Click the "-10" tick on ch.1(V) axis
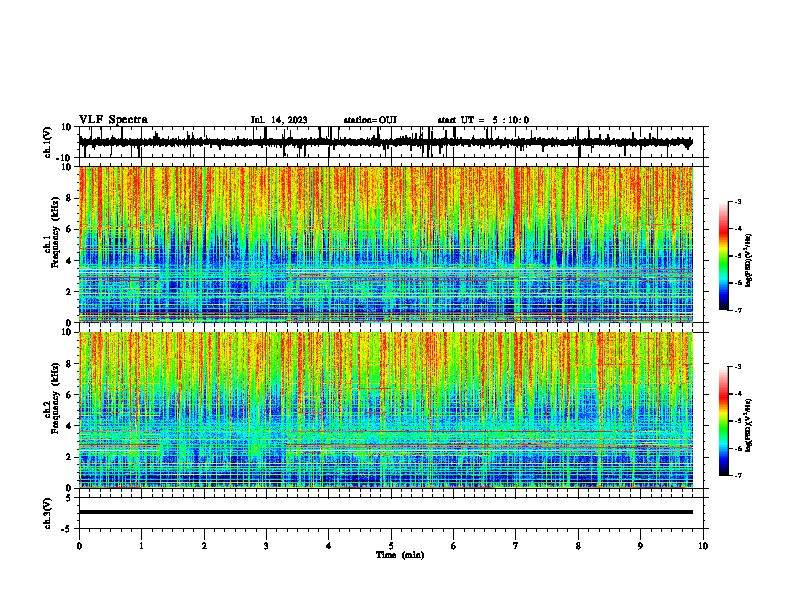 pyautogui.click(x=65, y=158)
